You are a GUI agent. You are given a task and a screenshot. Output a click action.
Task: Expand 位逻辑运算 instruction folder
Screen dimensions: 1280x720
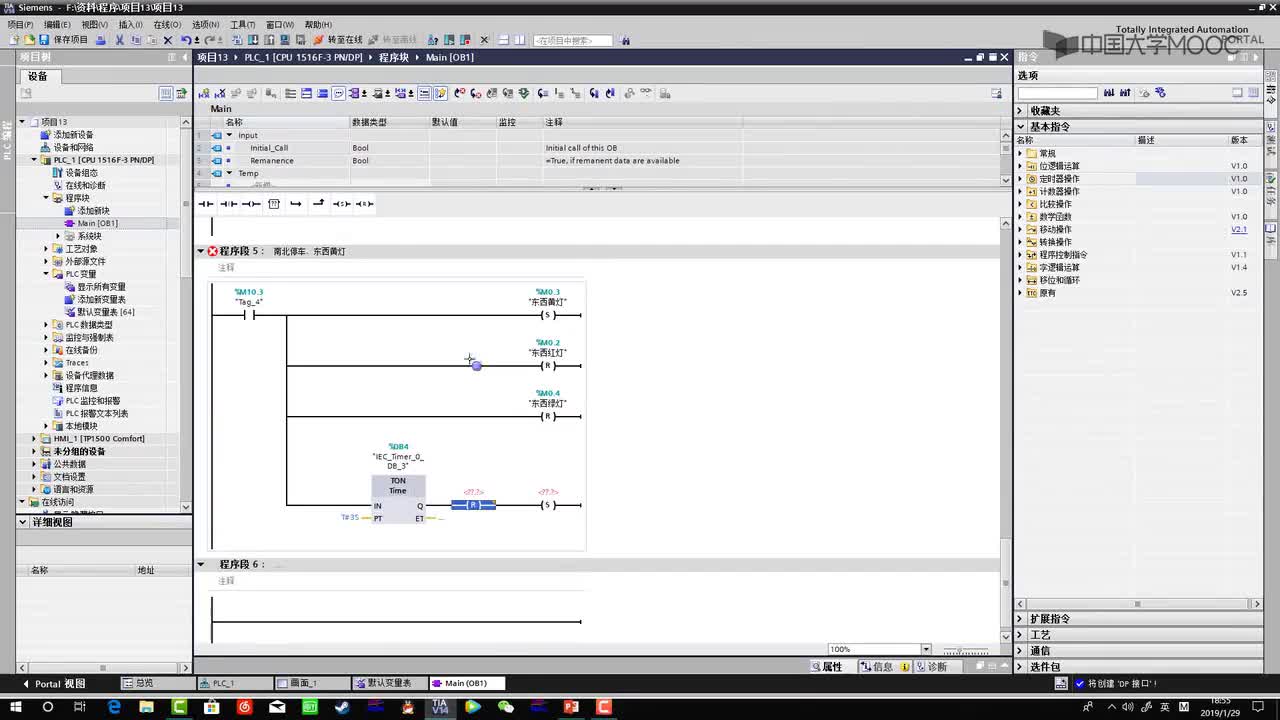[x=1021, y=166]
